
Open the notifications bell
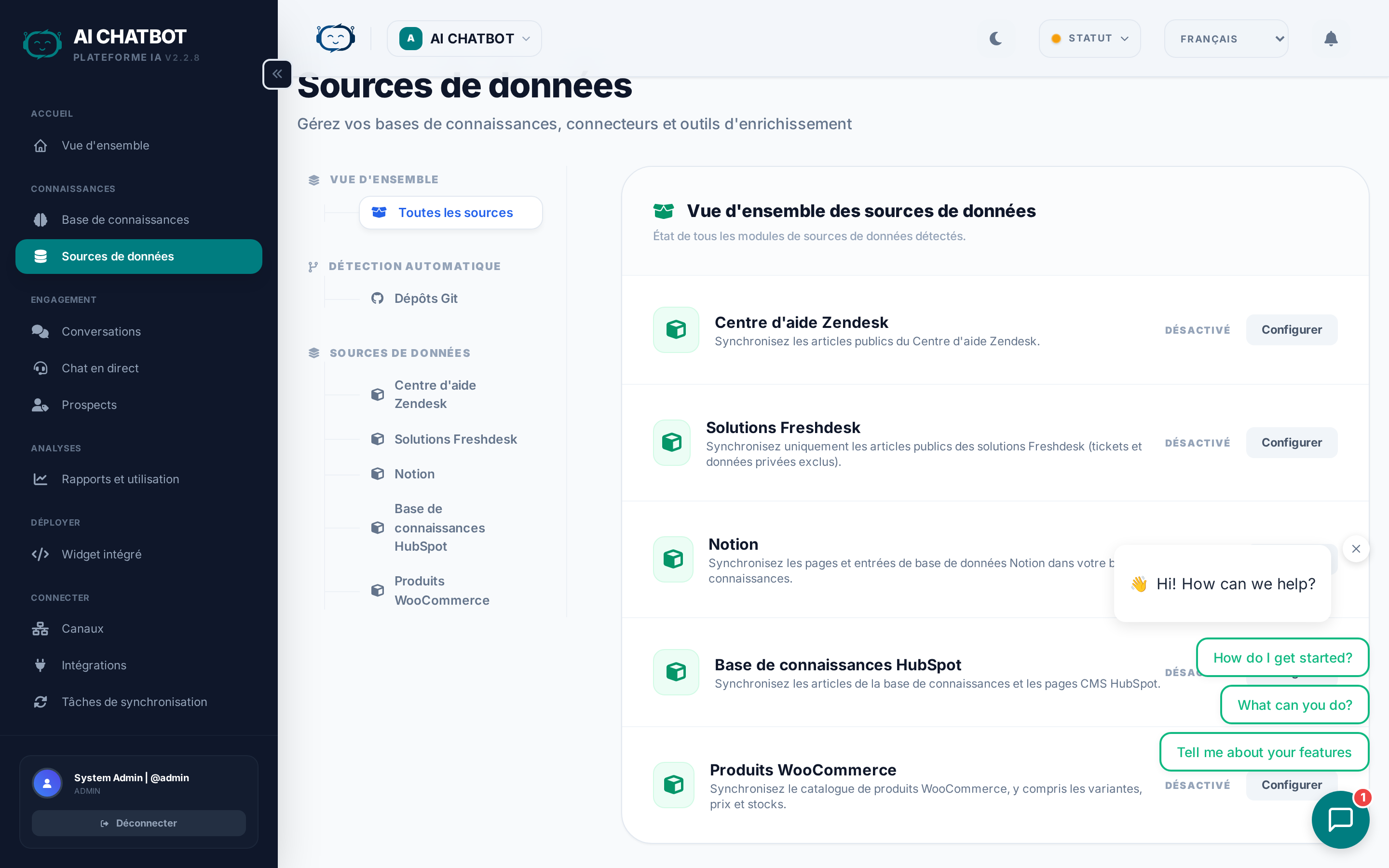coord(1331,39)
